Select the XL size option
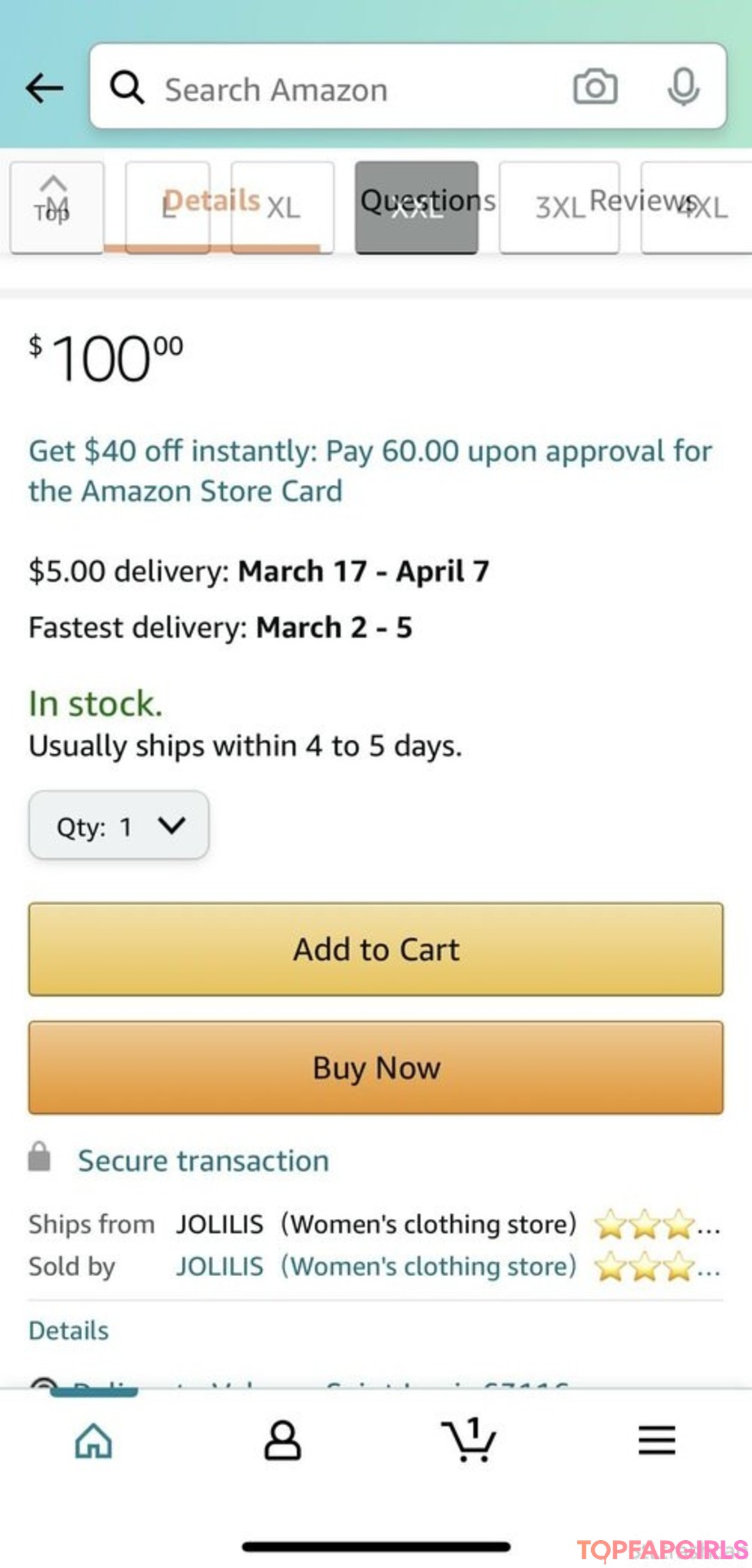Image resolution: width=752 pixels, height=1568 pixels. click(283, 208)
